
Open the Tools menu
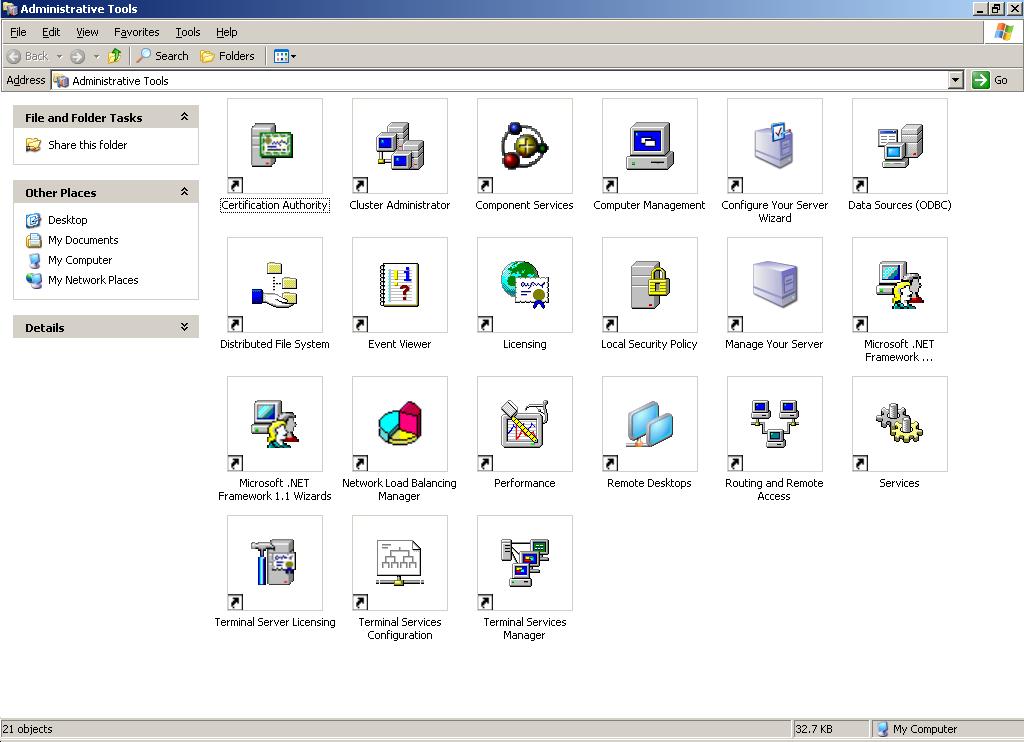(x=187, y=32)
